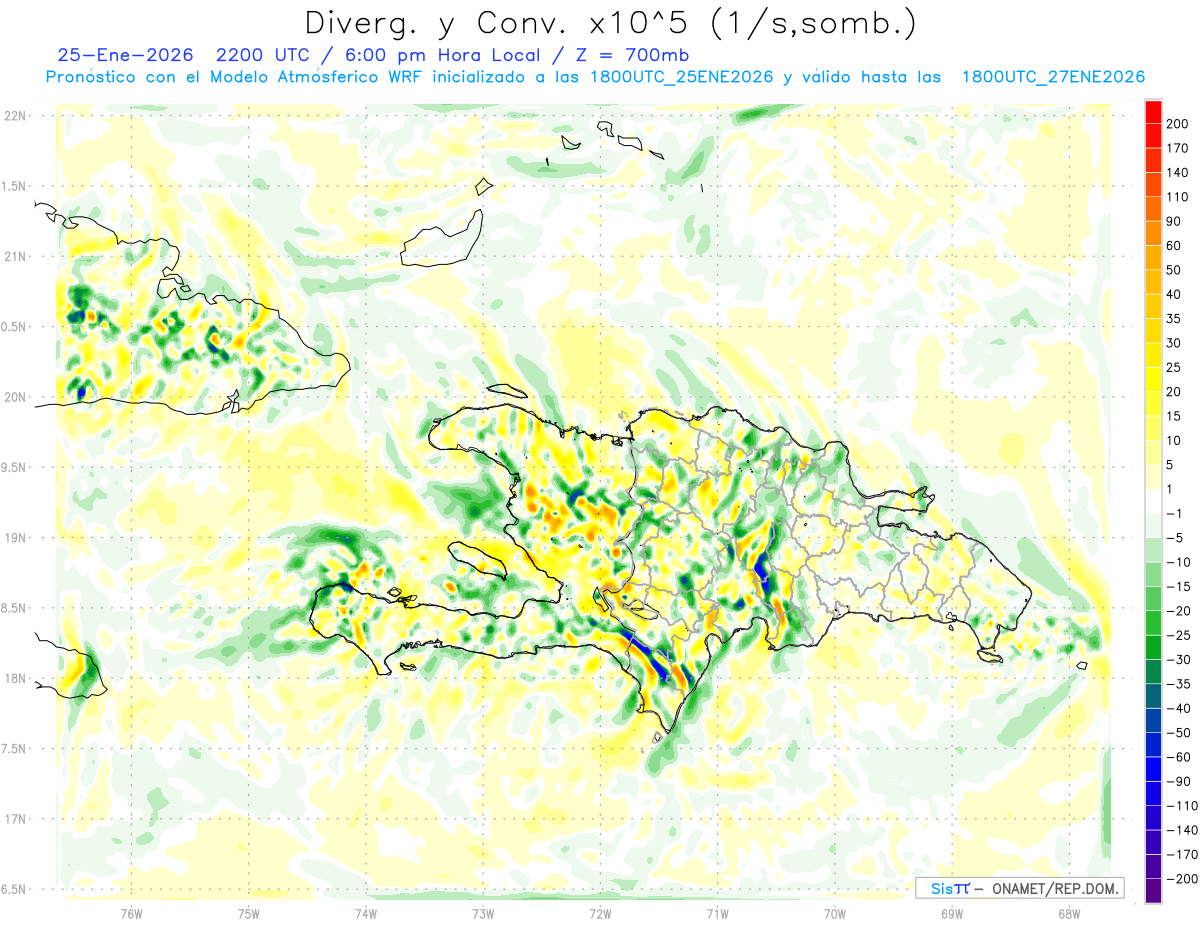
Task: Click the '22N' latitude label
Action: click(15, 115)
